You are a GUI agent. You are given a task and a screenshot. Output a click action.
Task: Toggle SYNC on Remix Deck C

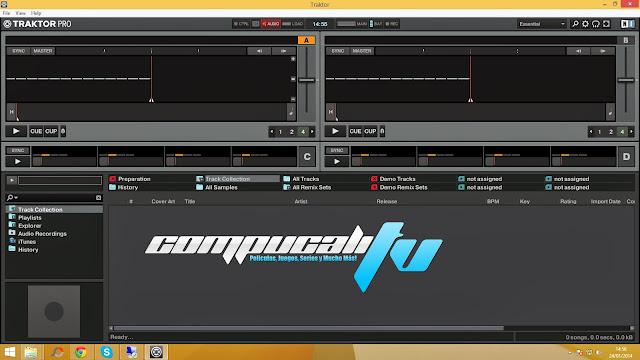[x=18, y=150]
